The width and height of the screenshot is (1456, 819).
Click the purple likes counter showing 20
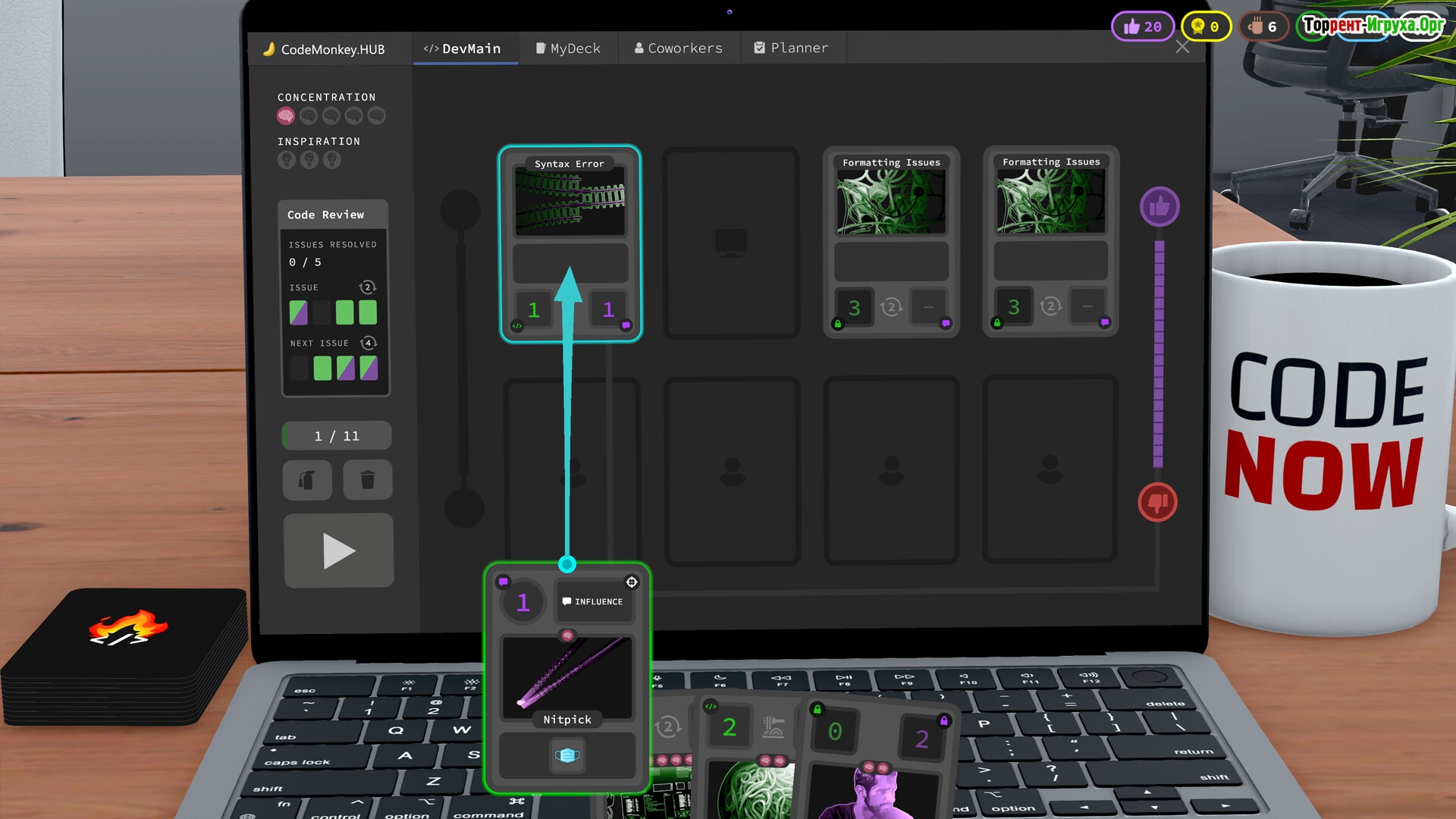tap(1143, 27)
